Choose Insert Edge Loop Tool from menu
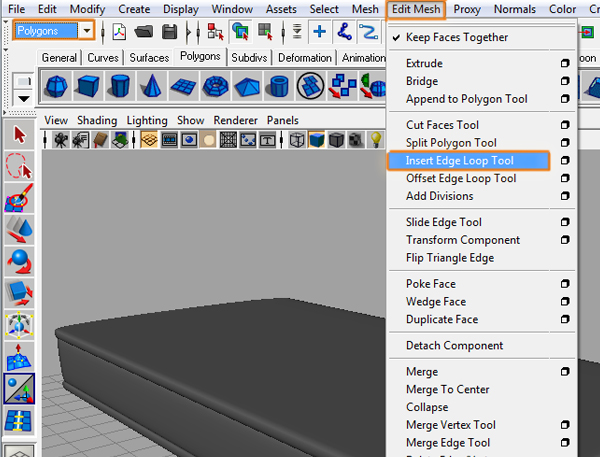Viewport: 600px width, 457px height. (x=459, y=160)
